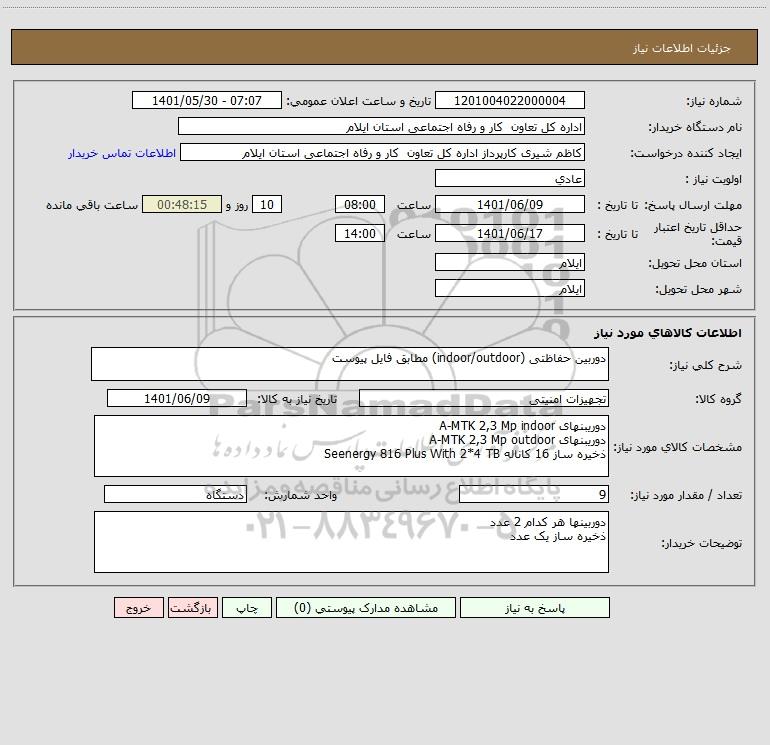Screen dimensions: 770x745
Task: Click the واحد شمارش field دستگاه
Action: pos(175,494)
